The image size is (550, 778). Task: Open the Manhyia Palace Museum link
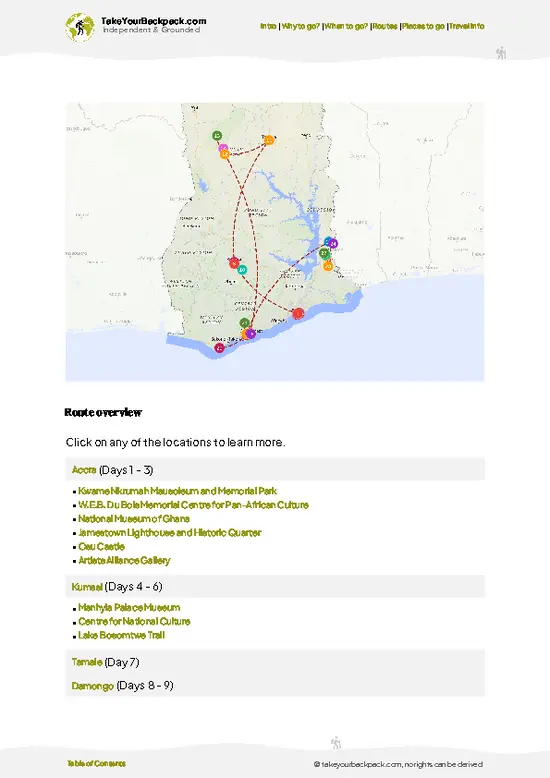point(129,607)
